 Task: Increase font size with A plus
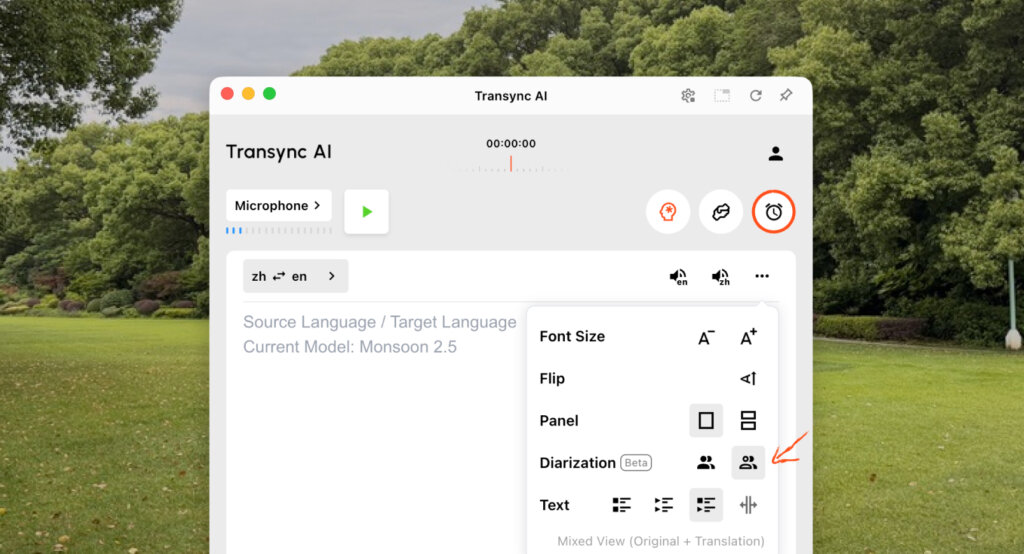point(748,336)
